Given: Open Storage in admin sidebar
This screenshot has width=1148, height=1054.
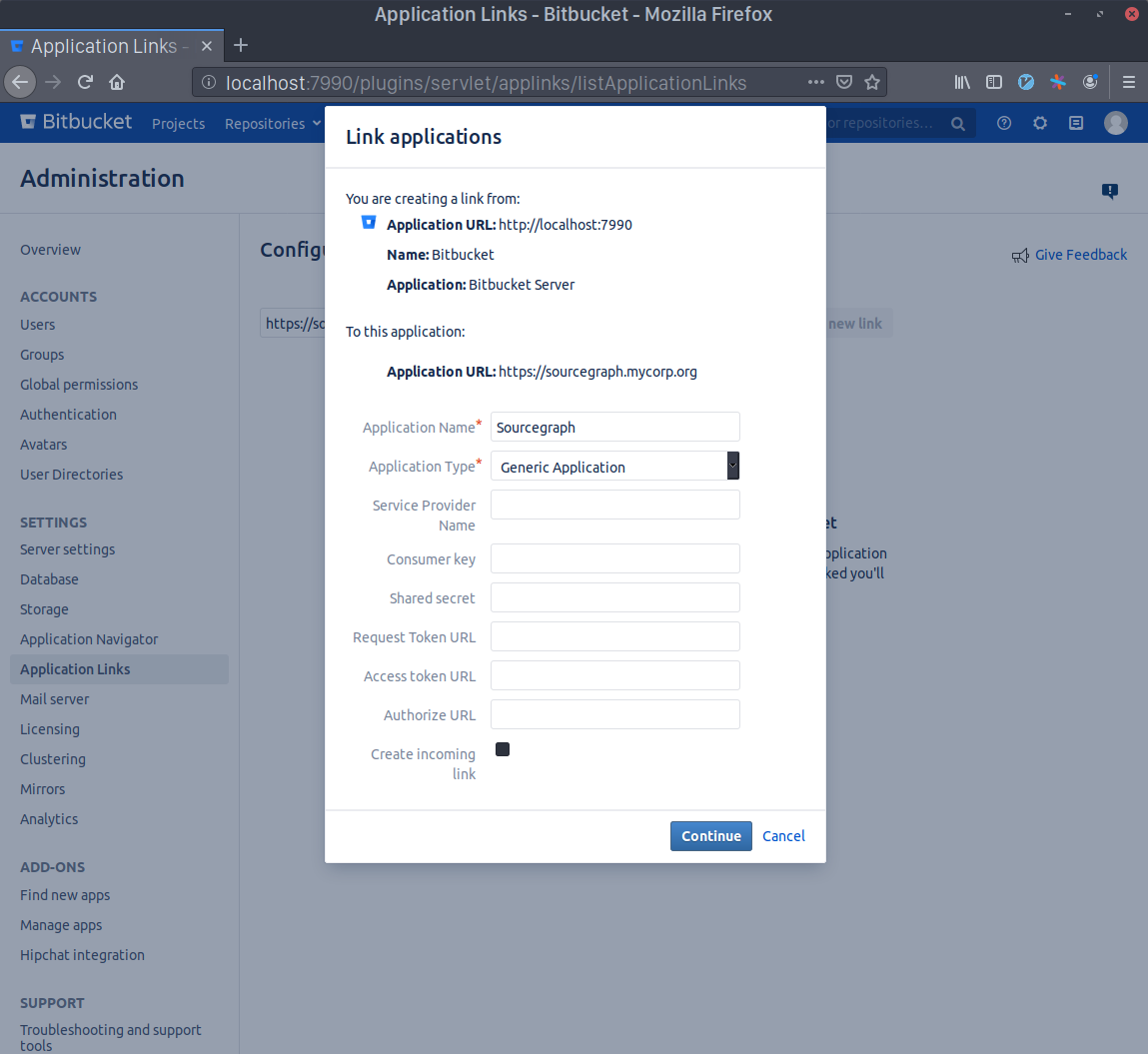Looking at the screenshot, I should (44, 609).
